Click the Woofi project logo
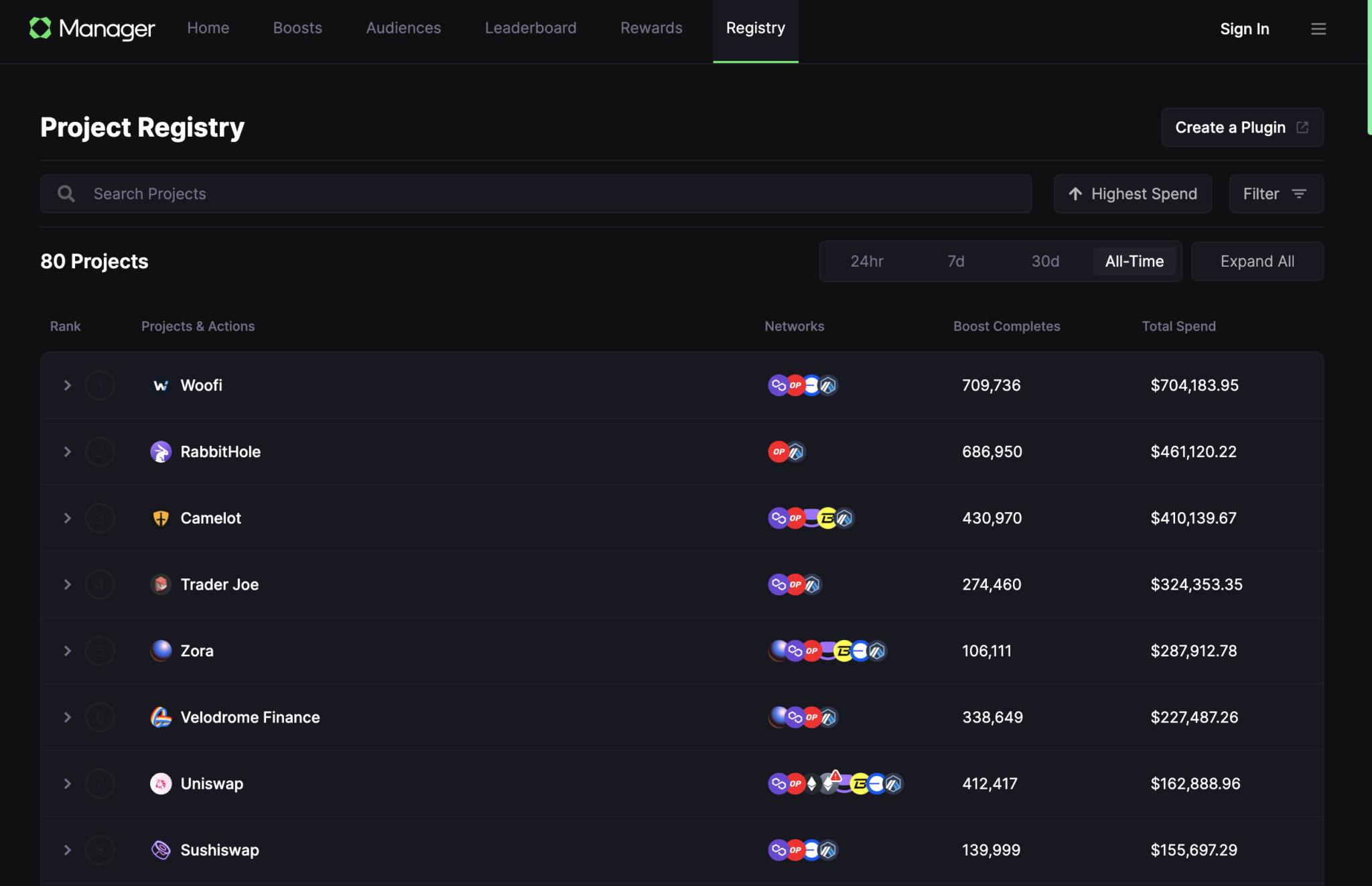The height and width of the screenshot is (886, 1372). point(161,385)
